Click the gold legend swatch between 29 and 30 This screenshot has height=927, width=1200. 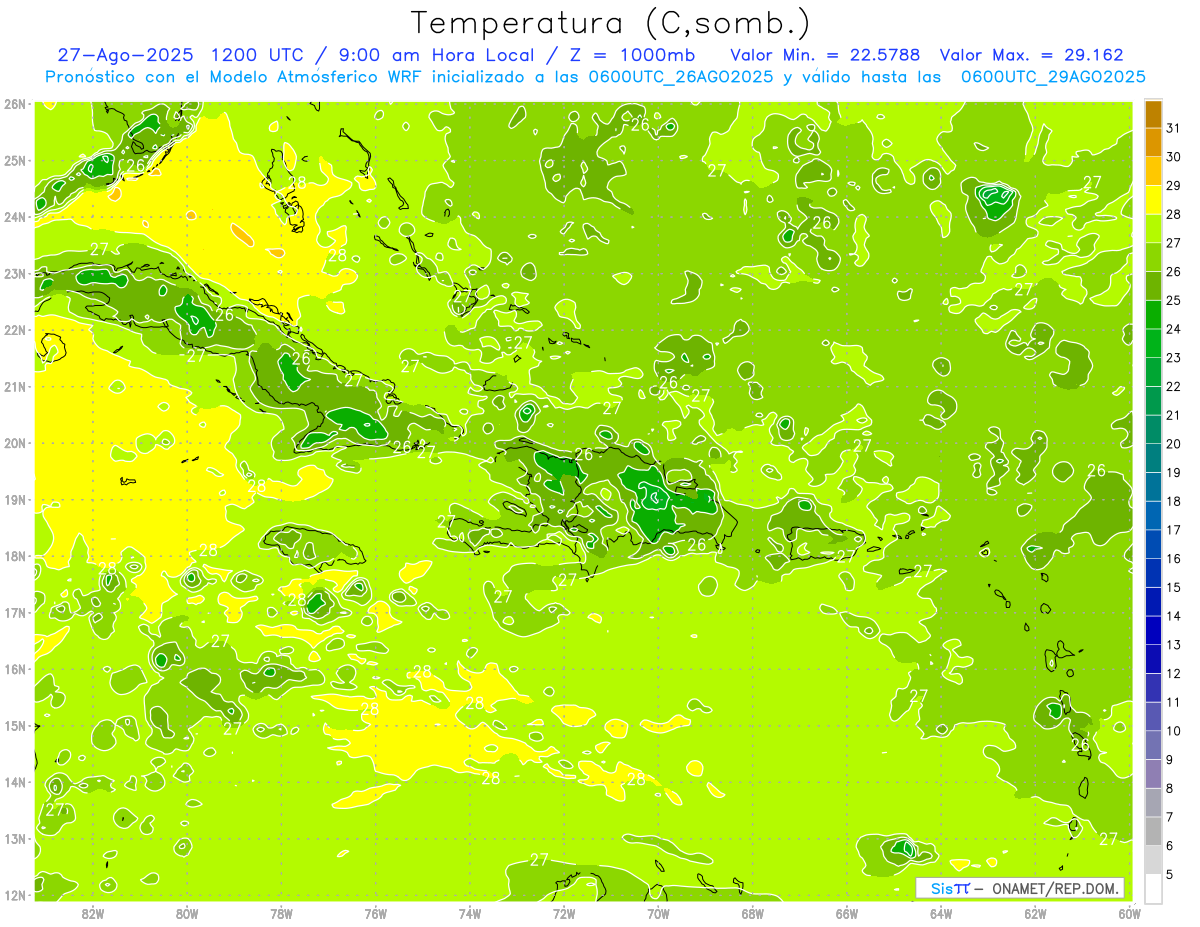click(x=1153, y=171)
